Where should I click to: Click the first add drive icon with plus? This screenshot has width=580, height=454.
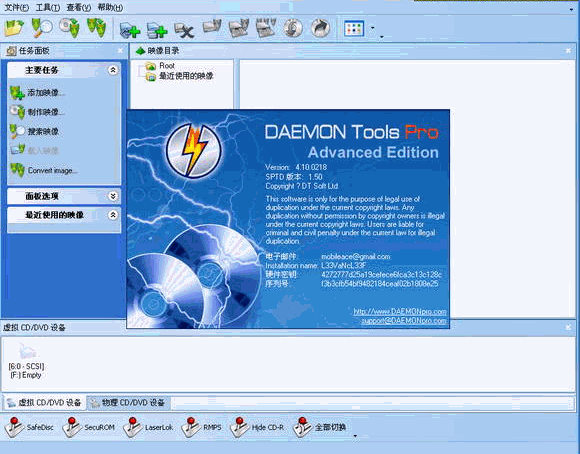point(130,30)
